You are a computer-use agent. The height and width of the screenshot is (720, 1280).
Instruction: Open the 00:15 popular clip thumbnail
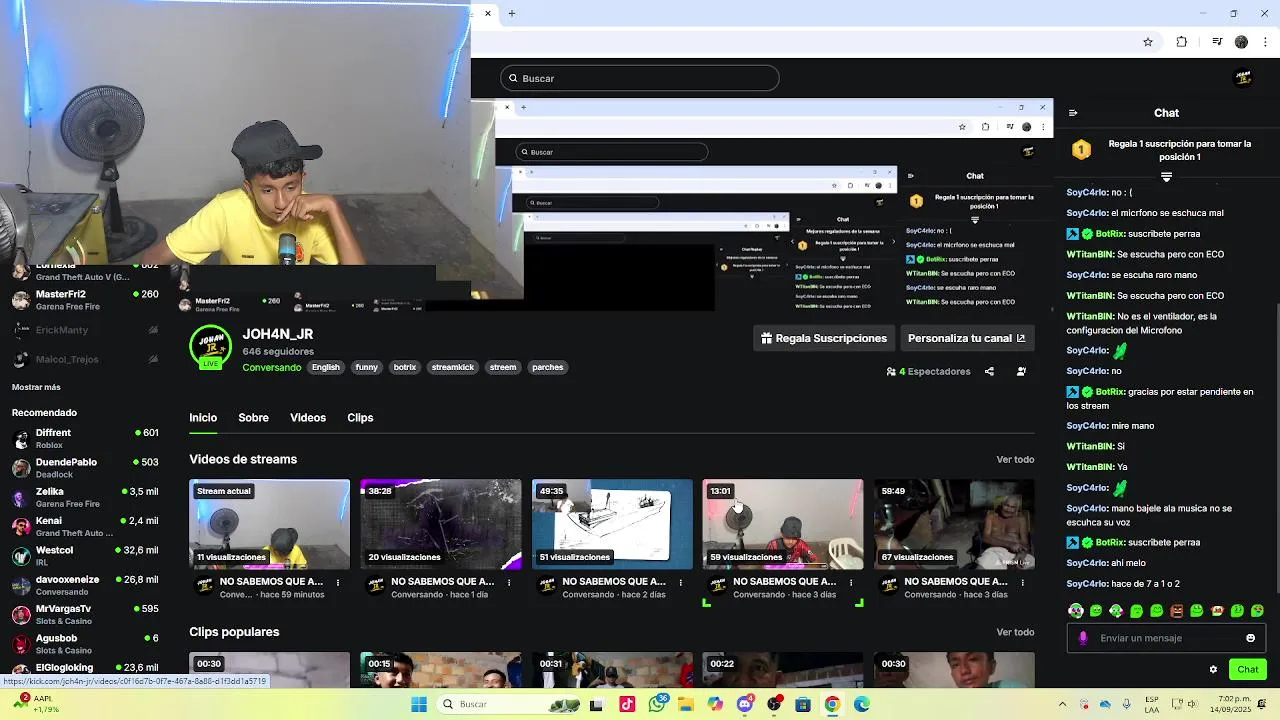click(x=440, y=670)
